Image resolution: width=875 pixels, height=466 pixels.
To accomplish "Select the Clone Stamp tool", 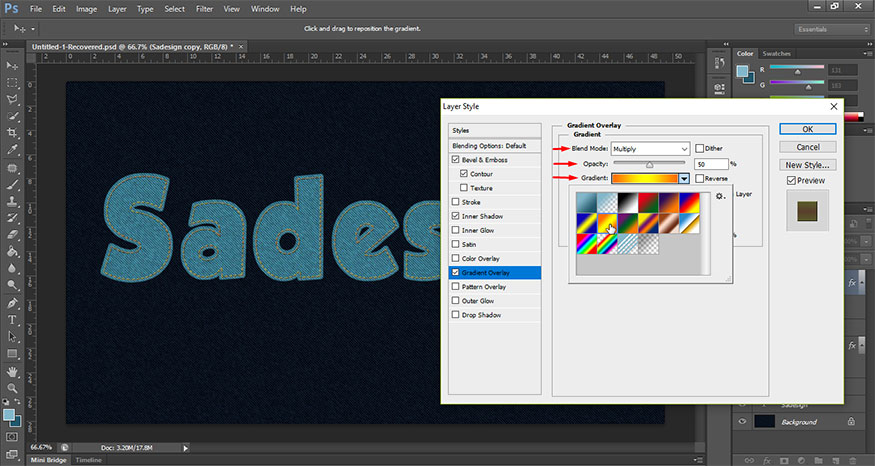I will click(x=12, y=201).
